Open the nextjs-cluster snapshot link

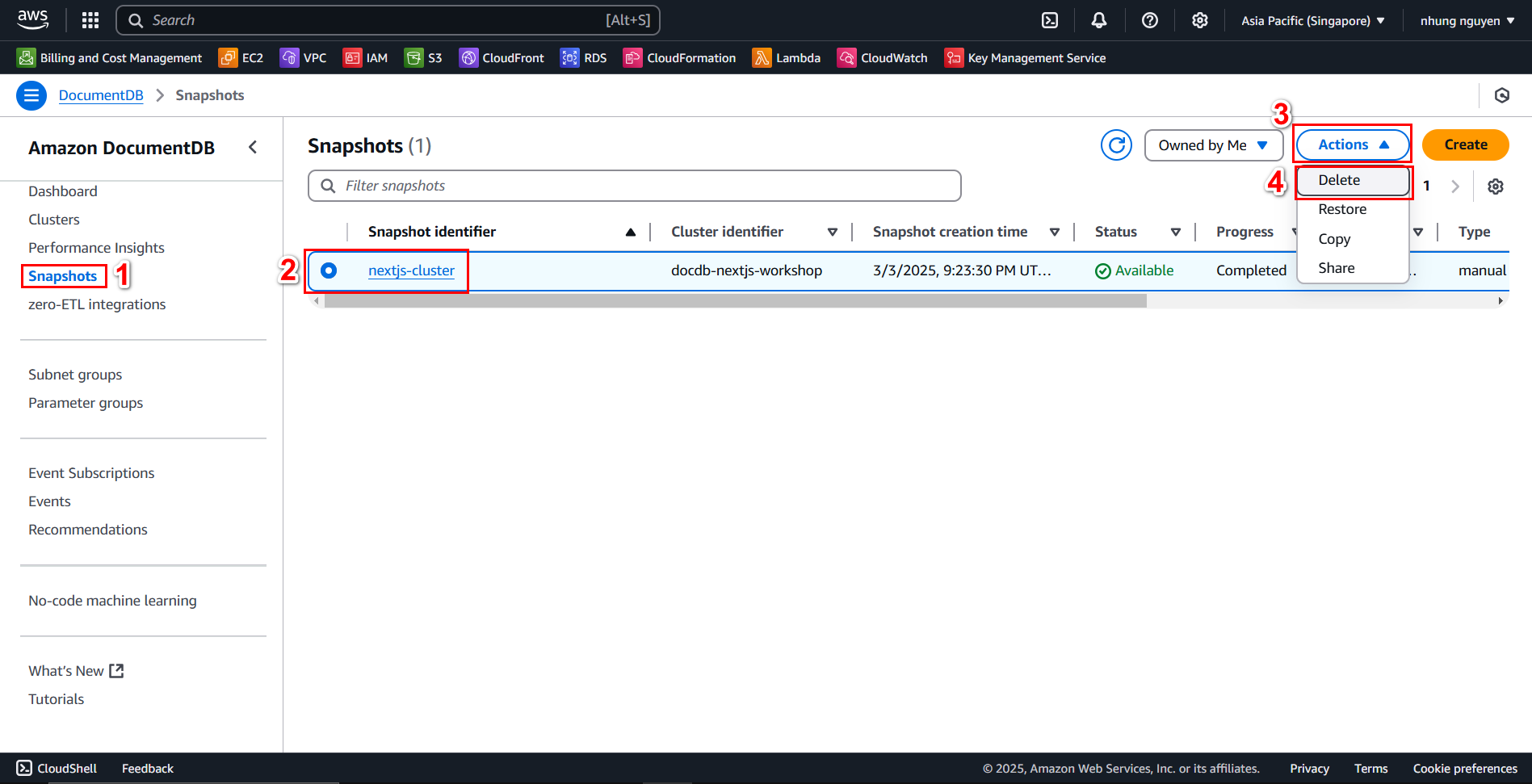[x=411, y=270]
